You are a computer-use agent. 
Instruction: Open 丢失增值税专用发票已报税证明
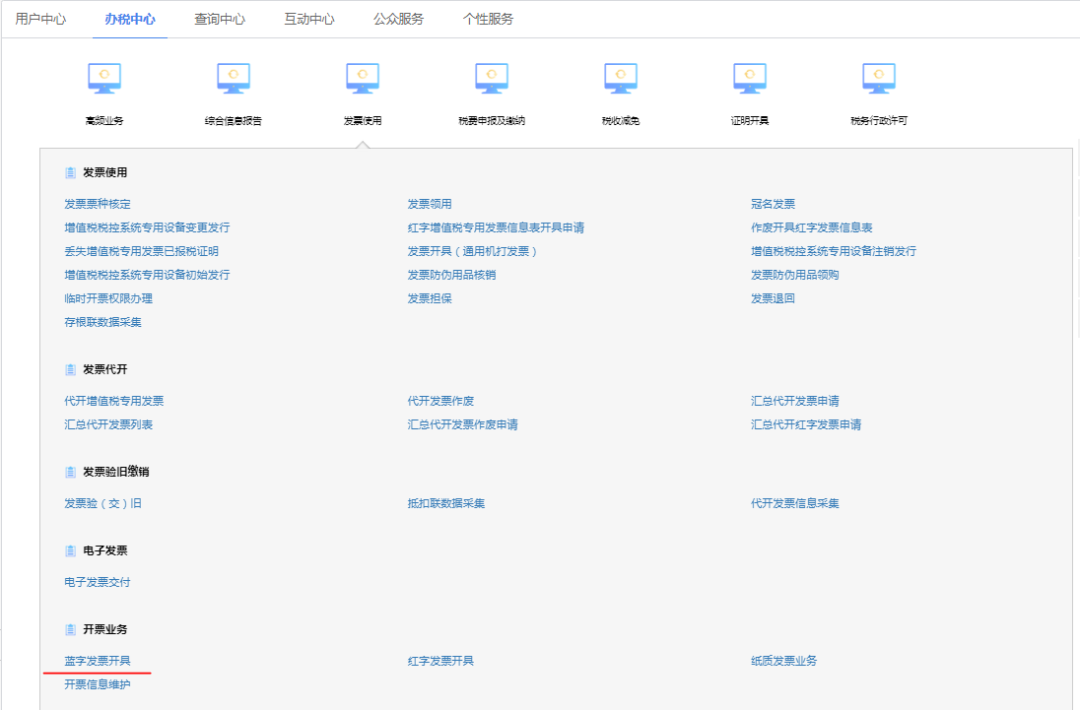point(141,251)
